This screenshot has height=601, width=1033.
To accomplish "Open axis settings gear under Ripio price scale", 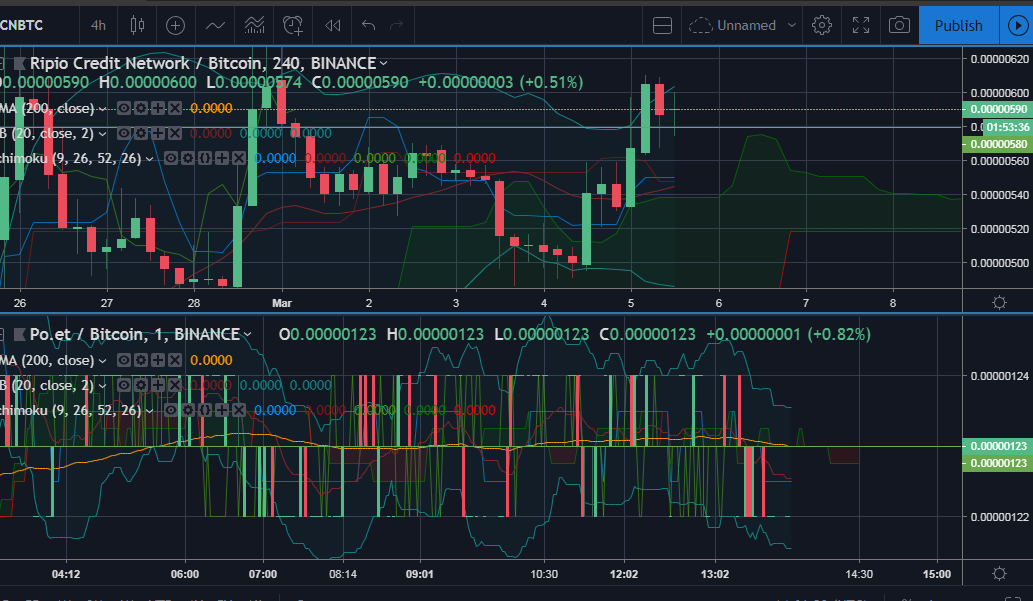I will tap(999, 302).
